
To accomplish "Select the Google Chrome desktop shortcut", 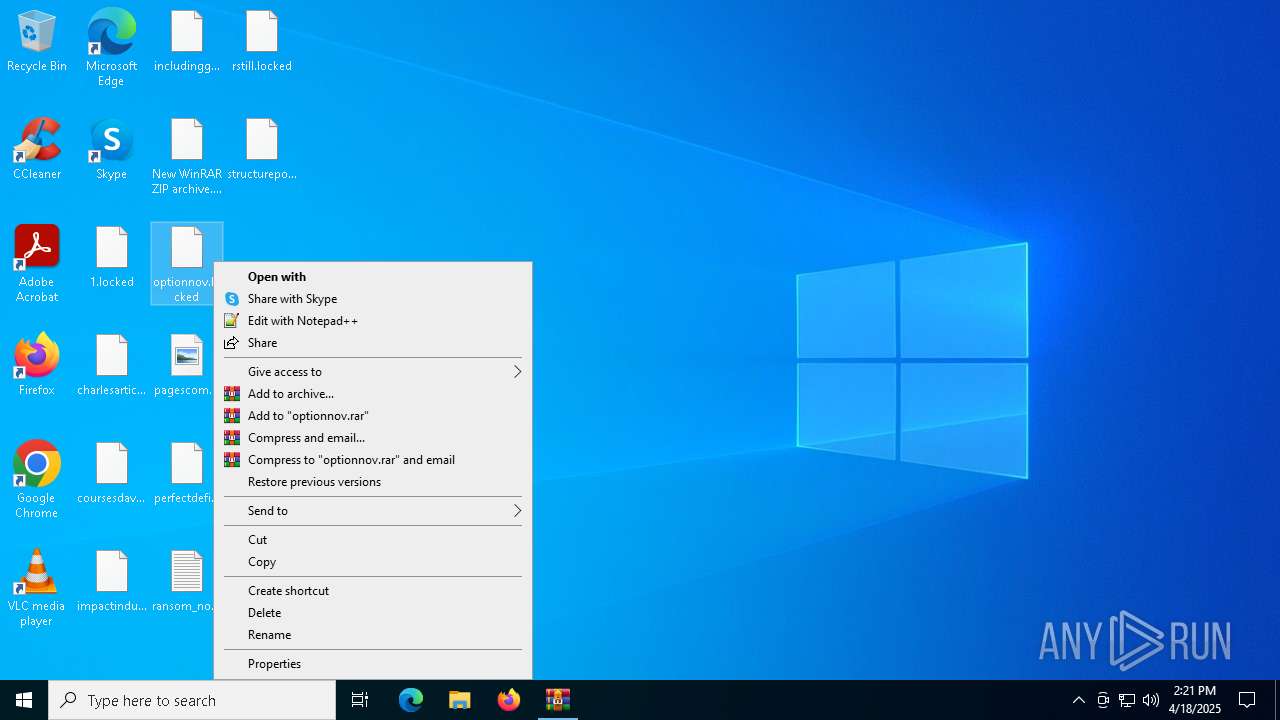I will coord(37,480).
